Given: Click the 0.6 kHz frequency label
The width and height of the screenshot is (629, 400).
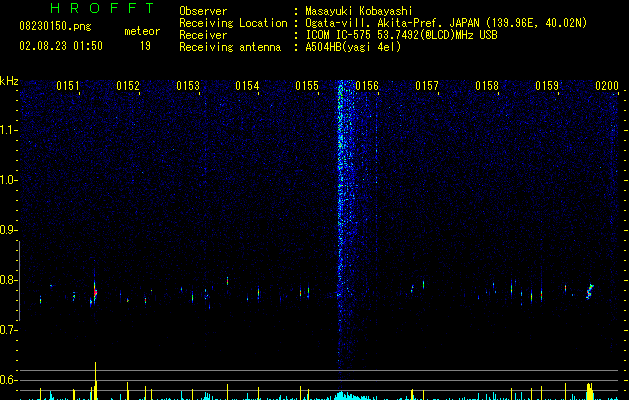Looking at the screenshot, I should click(x=8, y=380).
